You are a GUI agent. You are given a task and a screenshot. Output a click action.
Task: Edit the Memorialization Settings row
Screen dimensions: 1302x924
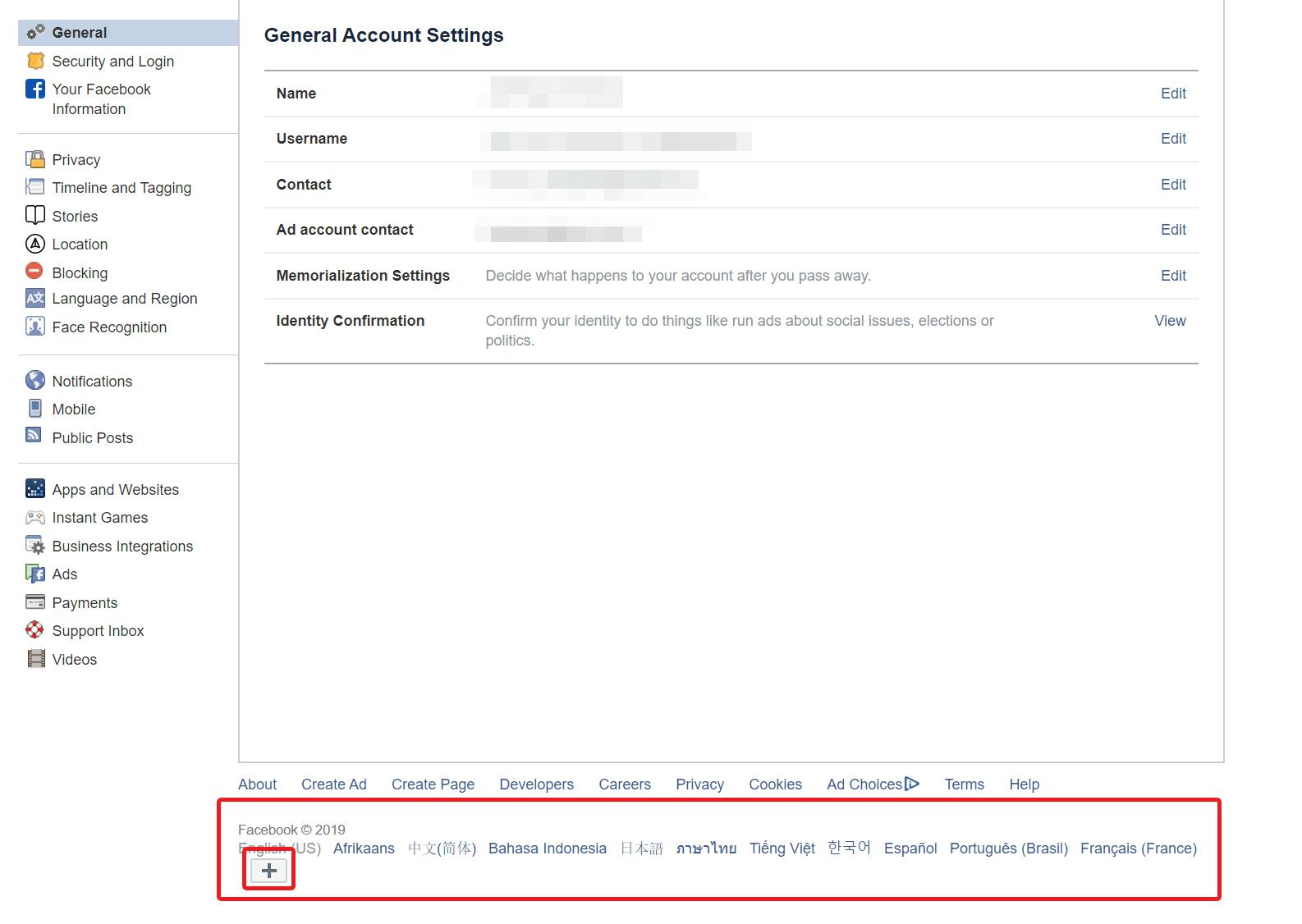[1173, 276]
